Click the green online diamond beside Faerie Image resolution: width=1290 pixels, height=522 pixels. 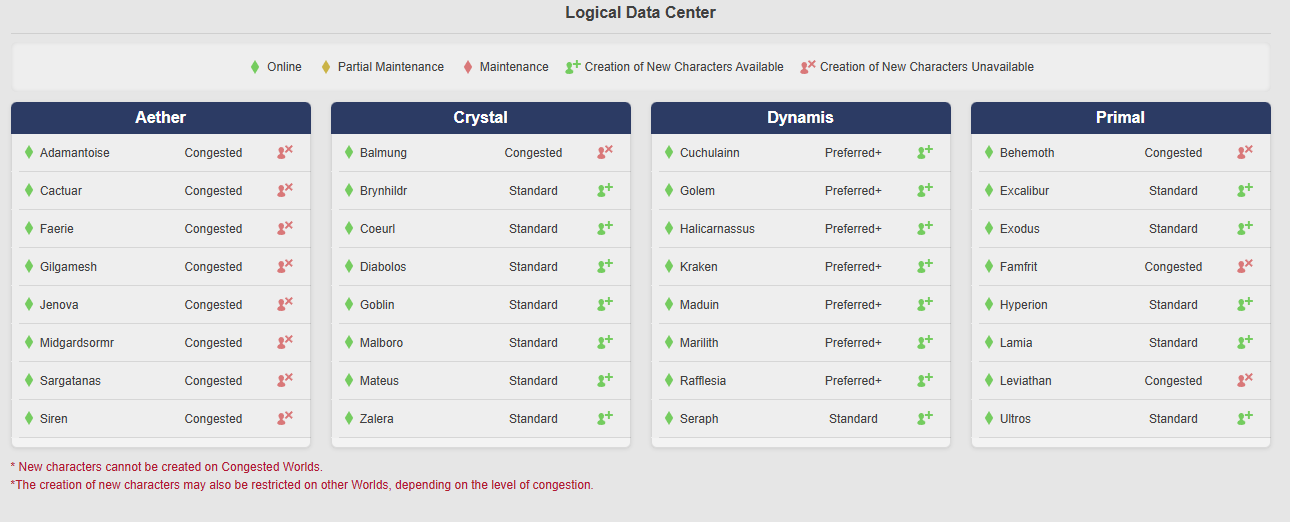[29, 228]
